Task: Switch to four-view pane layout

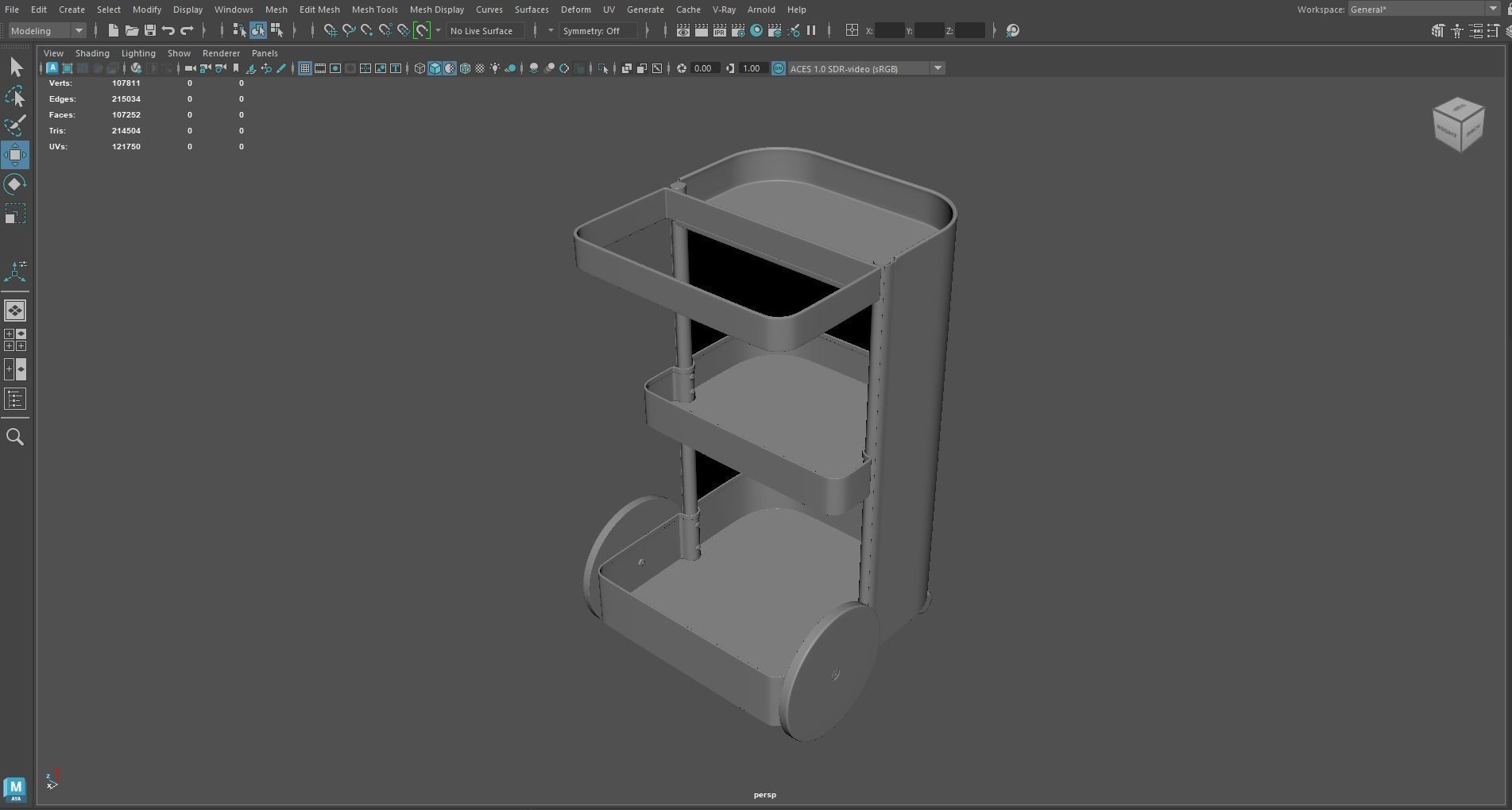Action: [15, 340]
